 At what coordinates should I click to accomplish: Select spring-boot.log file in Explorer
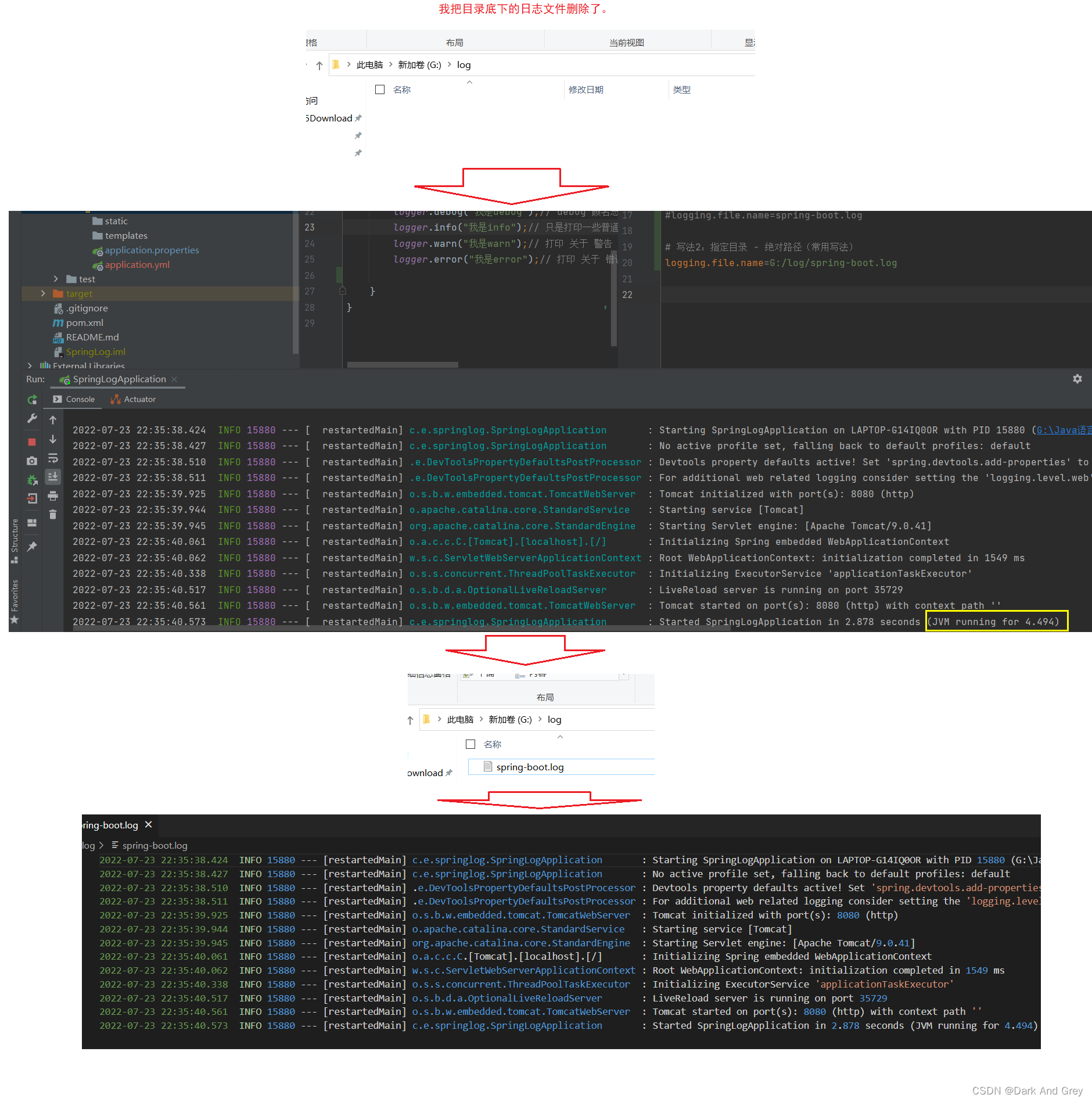point(561,767)
